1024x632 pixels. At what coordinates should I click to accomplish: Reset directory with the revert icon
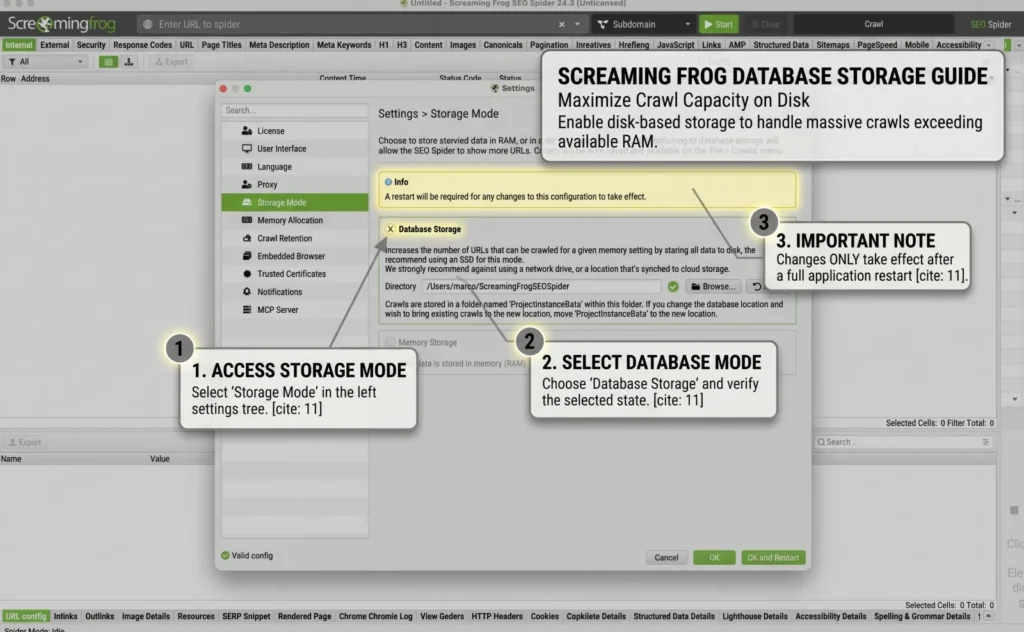[x=756, y=287]
